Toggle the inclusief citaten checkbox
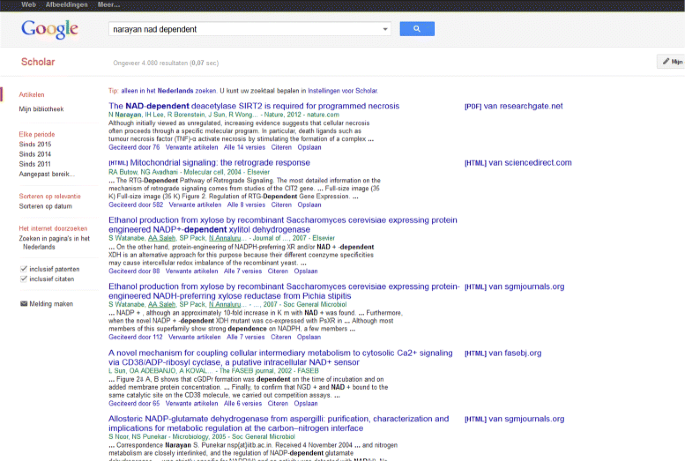Image resolution: width=685 pixels, height=461 pixels. [24, 279]
